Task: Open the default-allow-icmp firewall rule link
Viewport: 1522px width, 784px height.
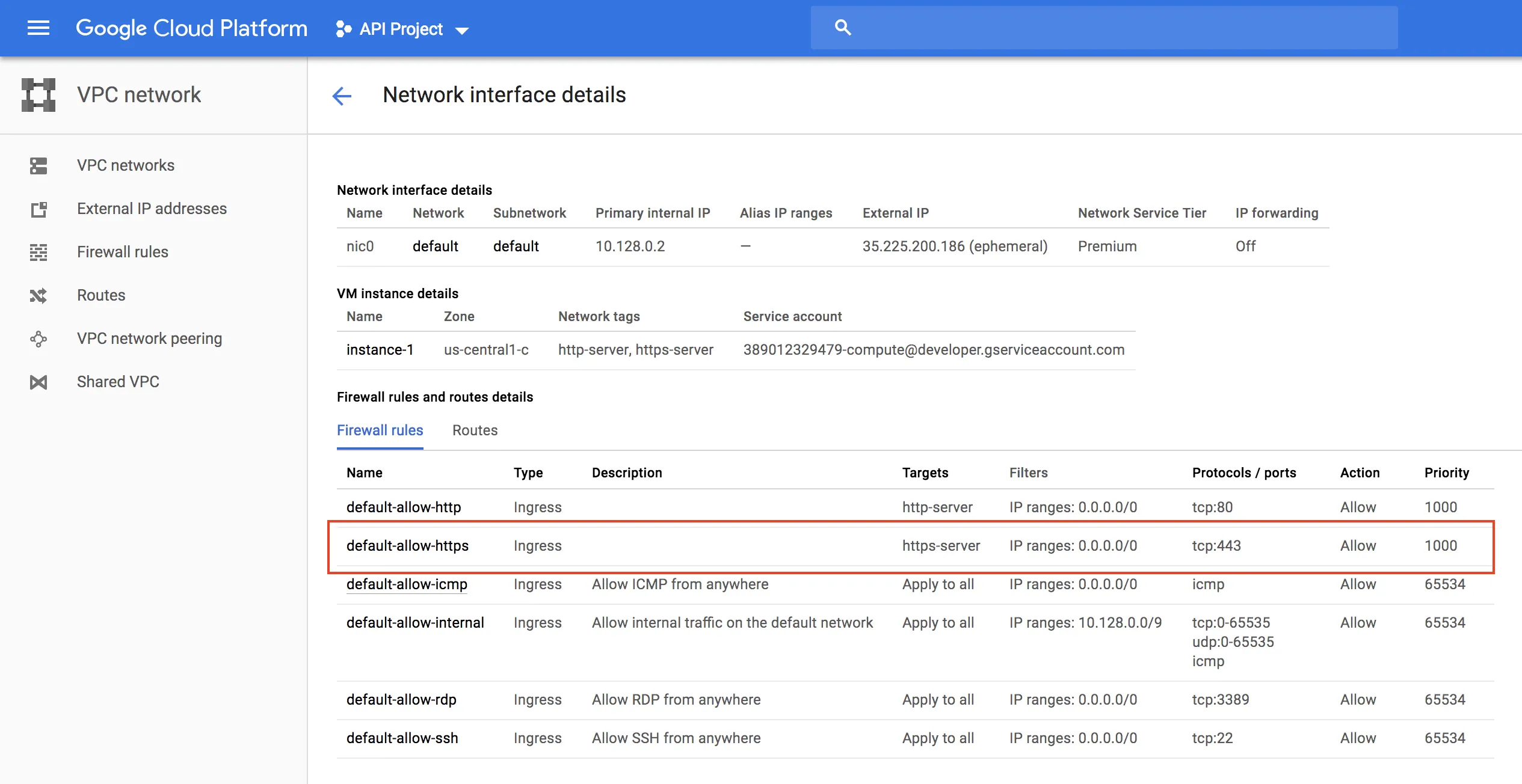Action: tap(407, 584)
